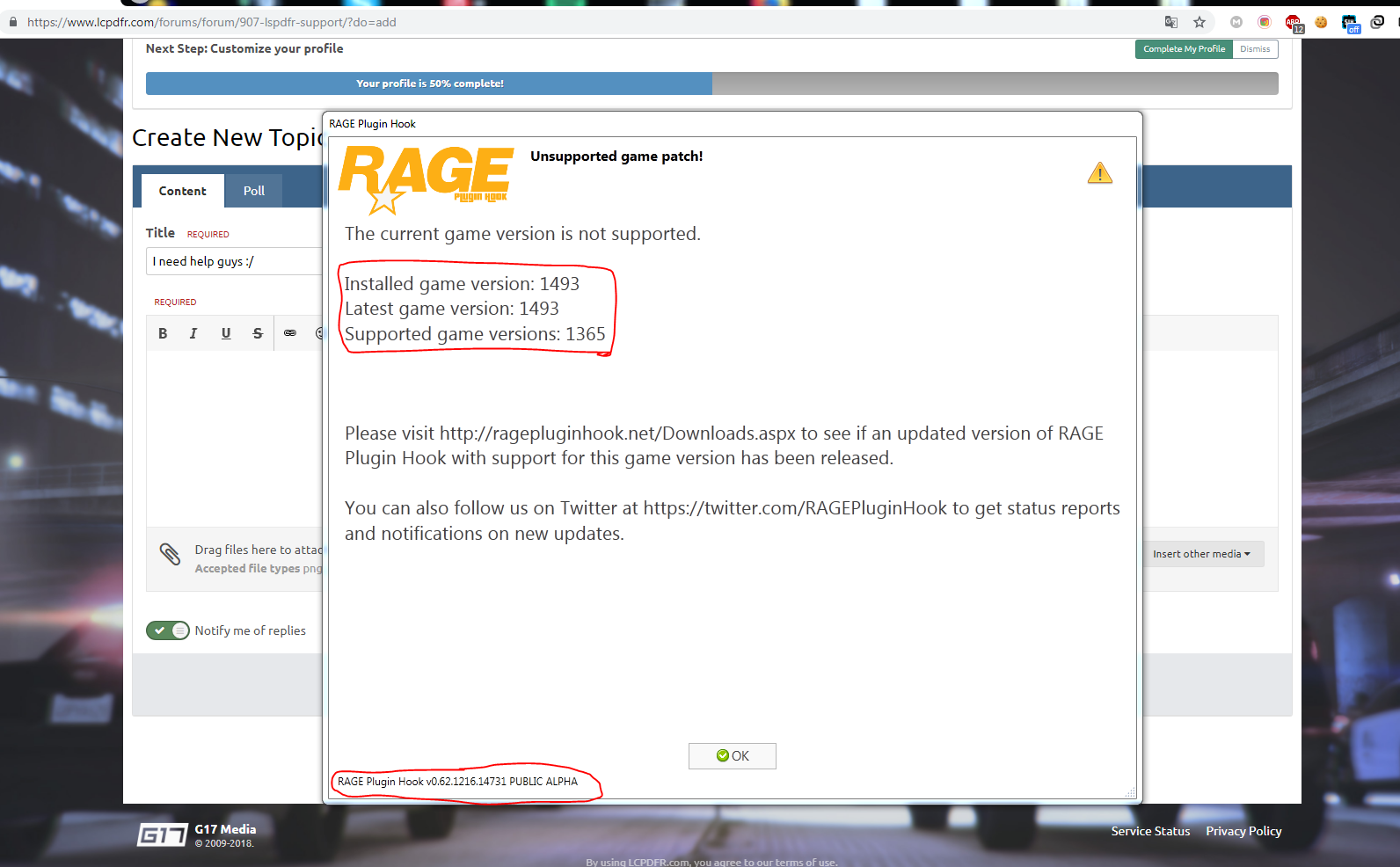Click the dialog resize grip corner
This screenshot has width=1400, height=867.
click(1130, 792)
